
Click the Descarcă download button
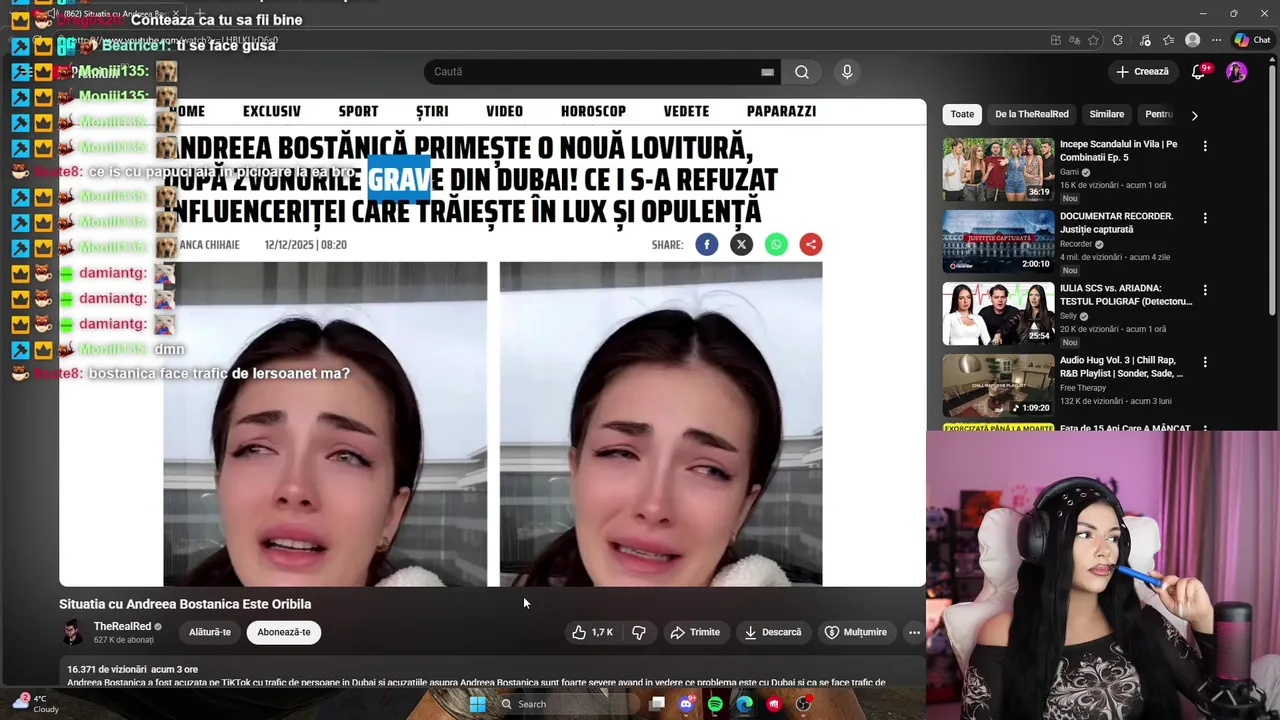tap(773, 632)
